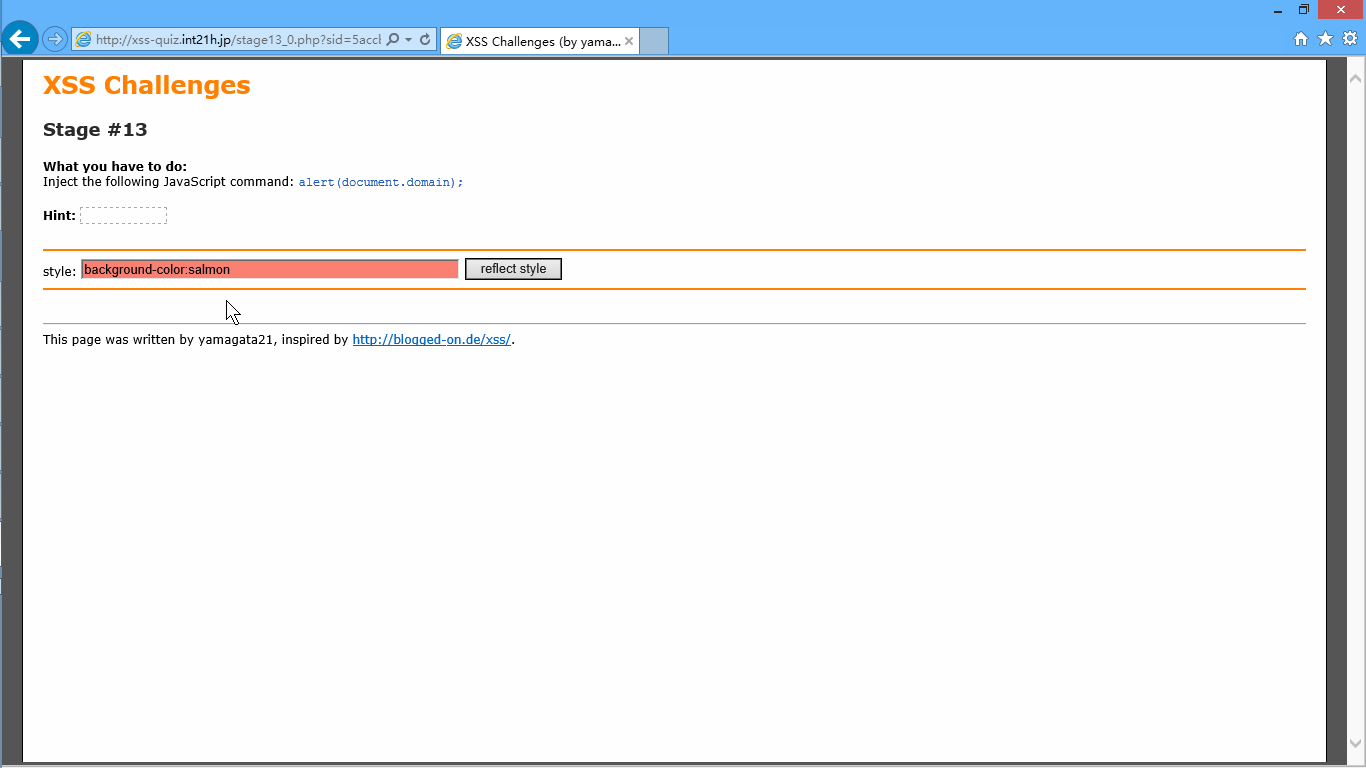The image size is (1366, 768).
Task: Click the browser Forward arrow button
Action: pyautogui.click(x=55, y=40)
